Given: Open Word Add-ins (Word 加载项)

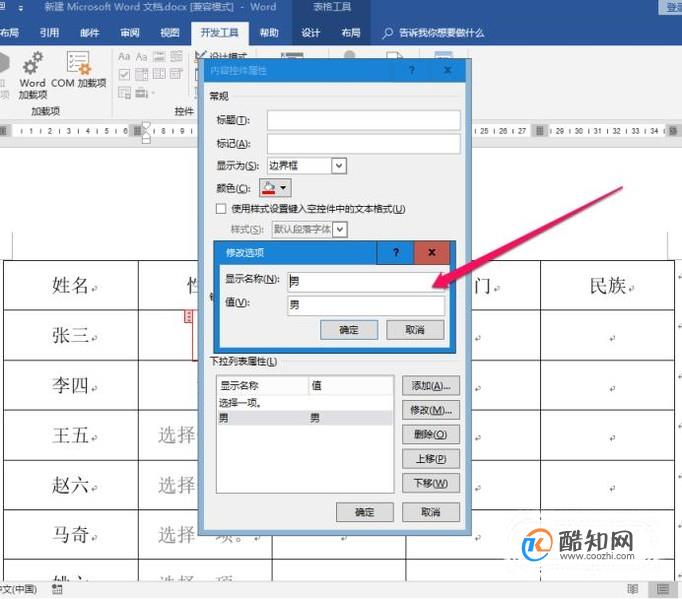Looking at the screenshot, I should [x=32, y=75].
